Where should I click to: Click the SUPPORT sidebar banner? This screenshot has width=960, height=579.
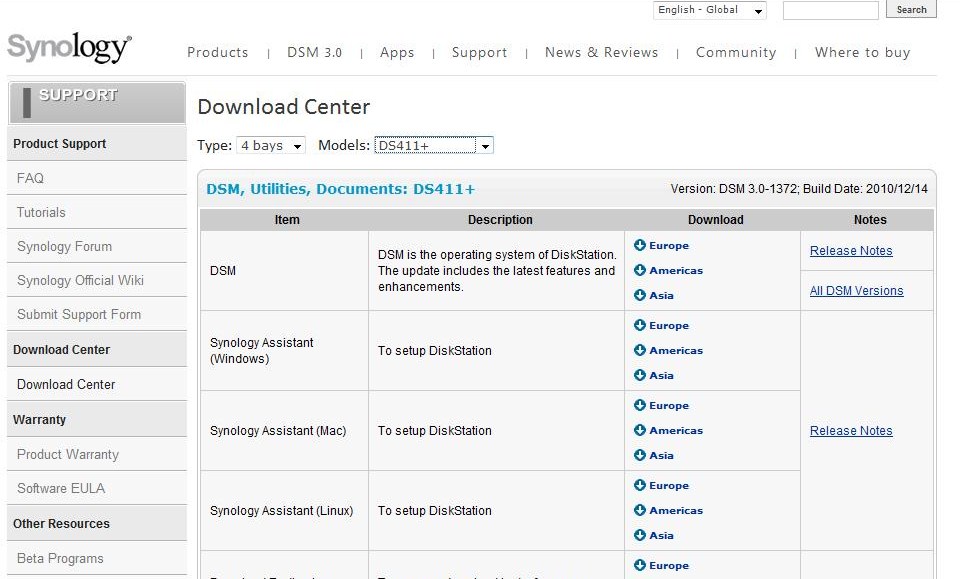coord(97,103)
